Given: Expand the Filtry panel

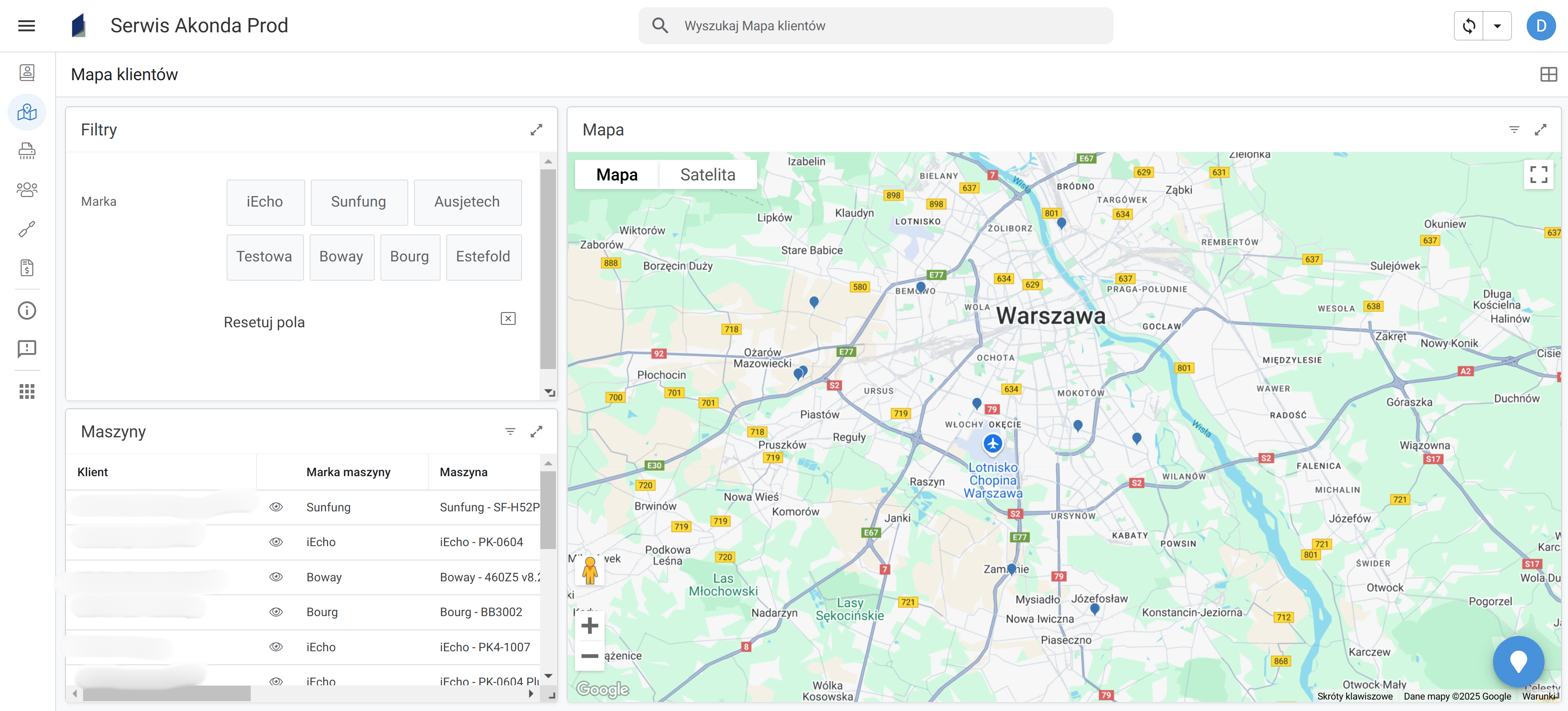Looking at the screenshot, I should pyautogui.click(x=535, y=130).
